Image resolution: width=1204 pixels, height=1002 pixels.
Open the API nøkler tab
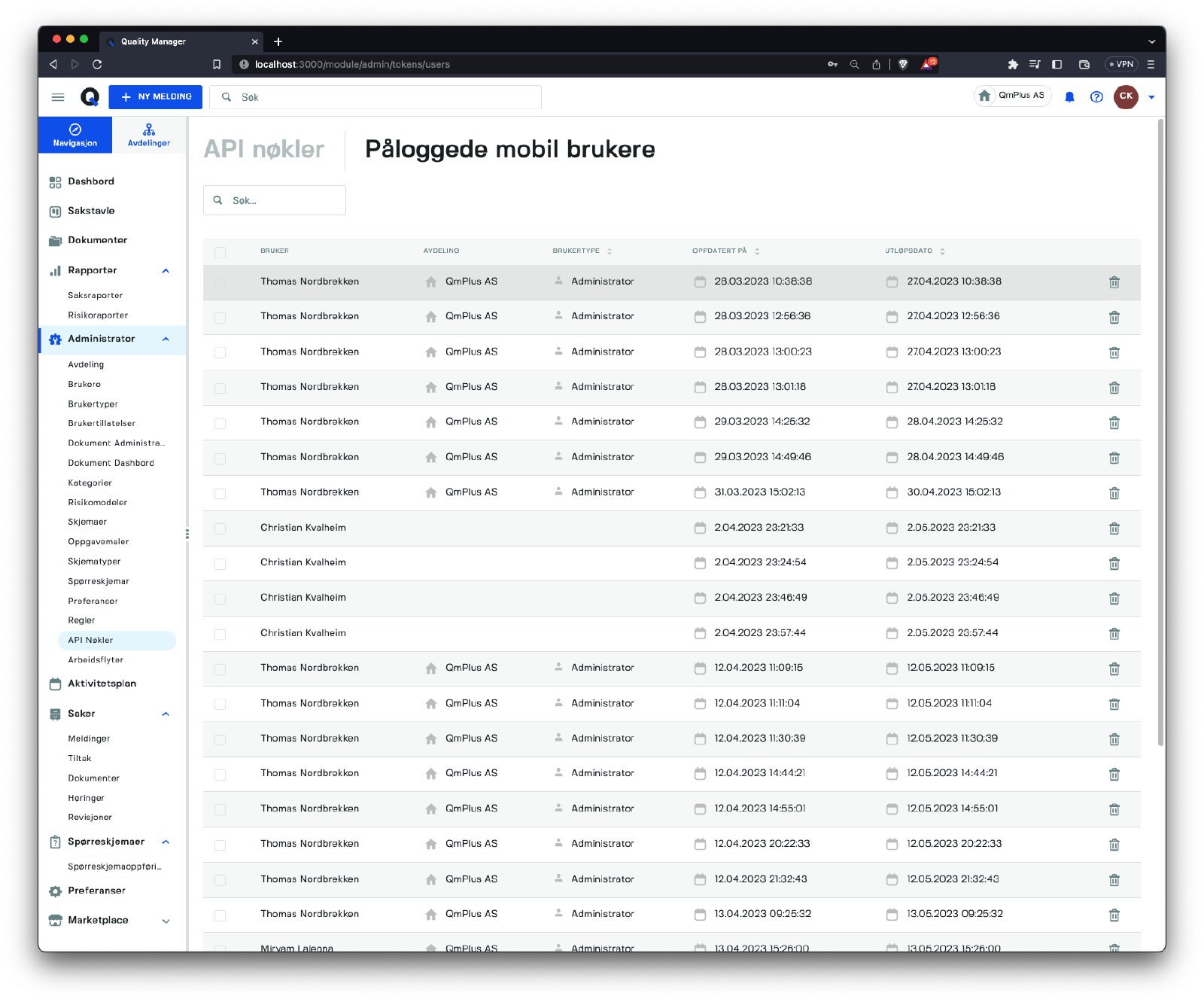pyautogui.click(x=264, y=149)
